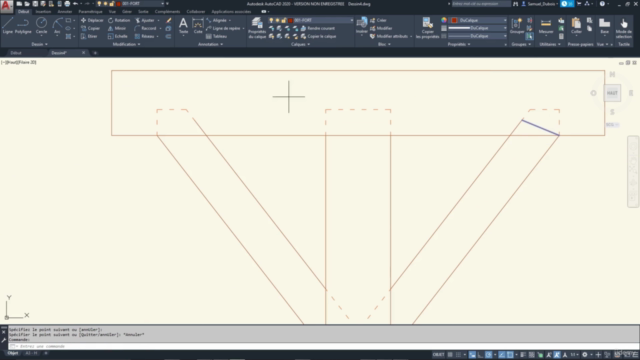The height and width of the screenshot is (360, 640).
Task: Click the Grouper tool
Action: click(517, 25)
